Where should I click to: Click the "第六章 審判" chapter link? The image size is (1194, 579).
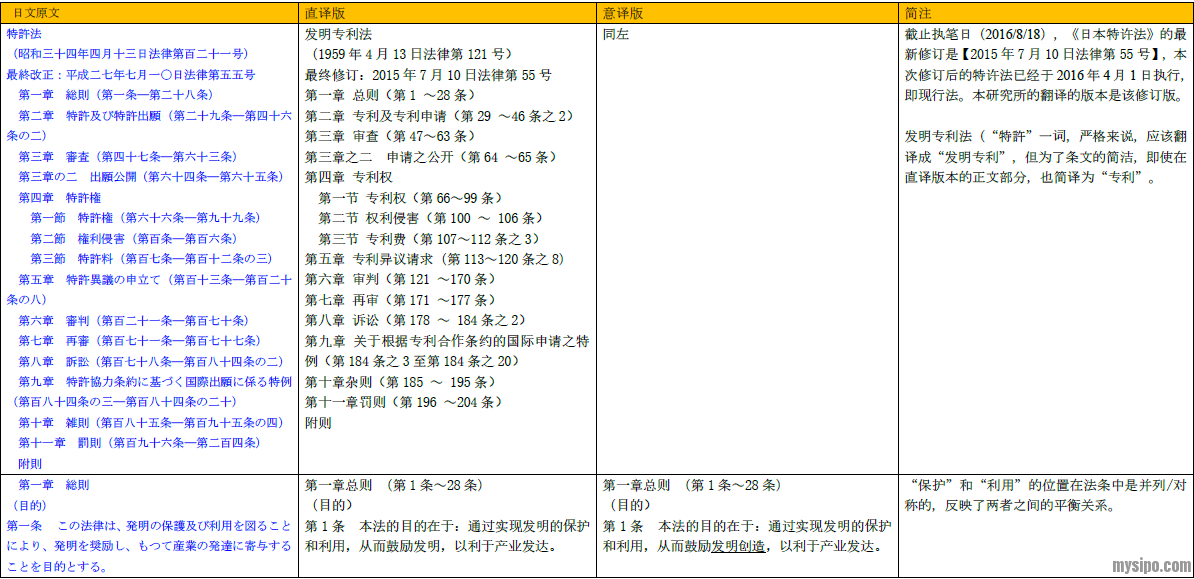click(x=133, y=320)
